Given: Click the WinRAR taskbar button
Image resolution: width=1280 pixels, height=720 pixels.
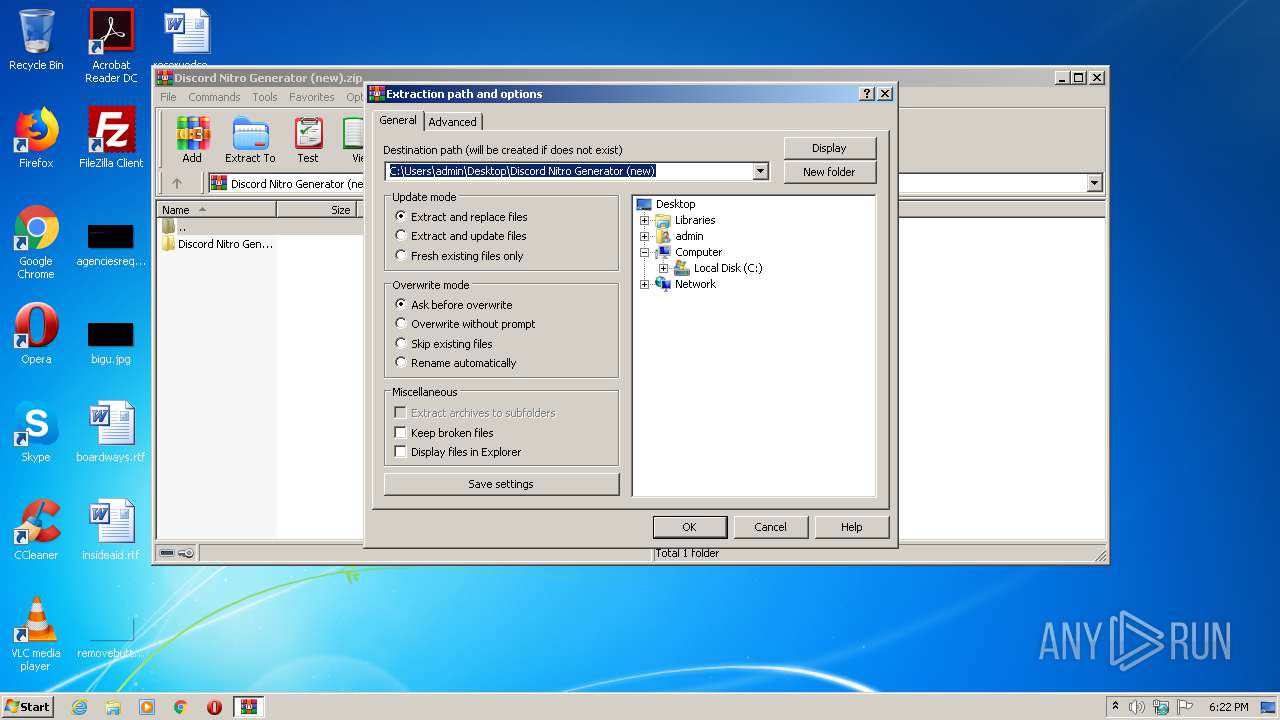Looking at the screenshot, I should pyautogui.click(x=248, y=707).
